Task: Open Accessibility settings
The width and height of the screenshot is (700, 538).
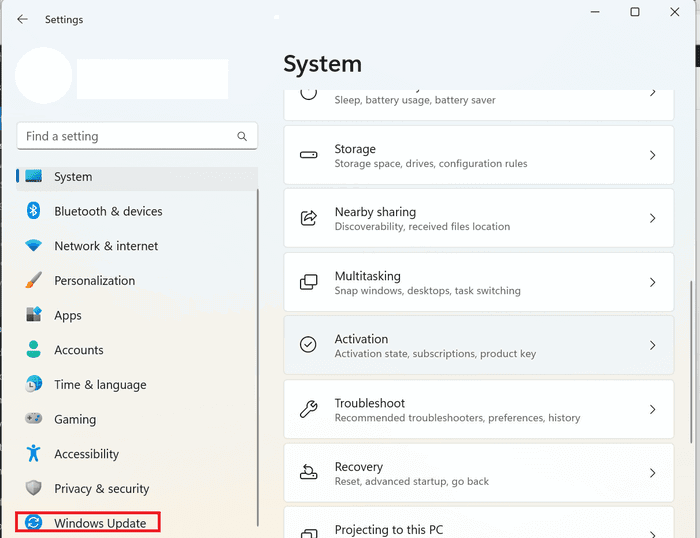Action: [x=136, y=454]
